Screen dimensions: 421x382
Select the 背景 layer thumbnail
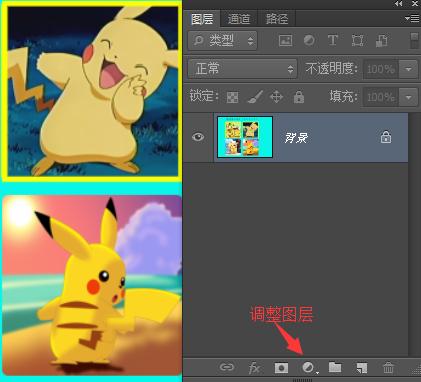[x=245, y=137]
